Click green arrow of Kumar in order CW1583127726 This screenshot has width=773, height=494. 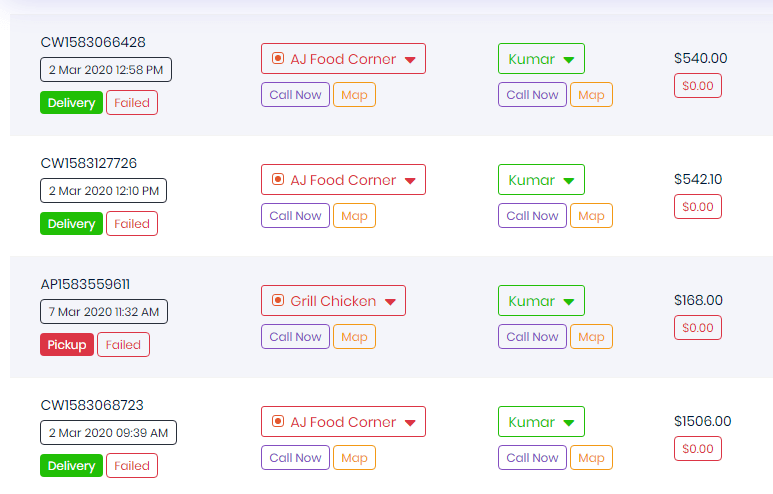568,181
